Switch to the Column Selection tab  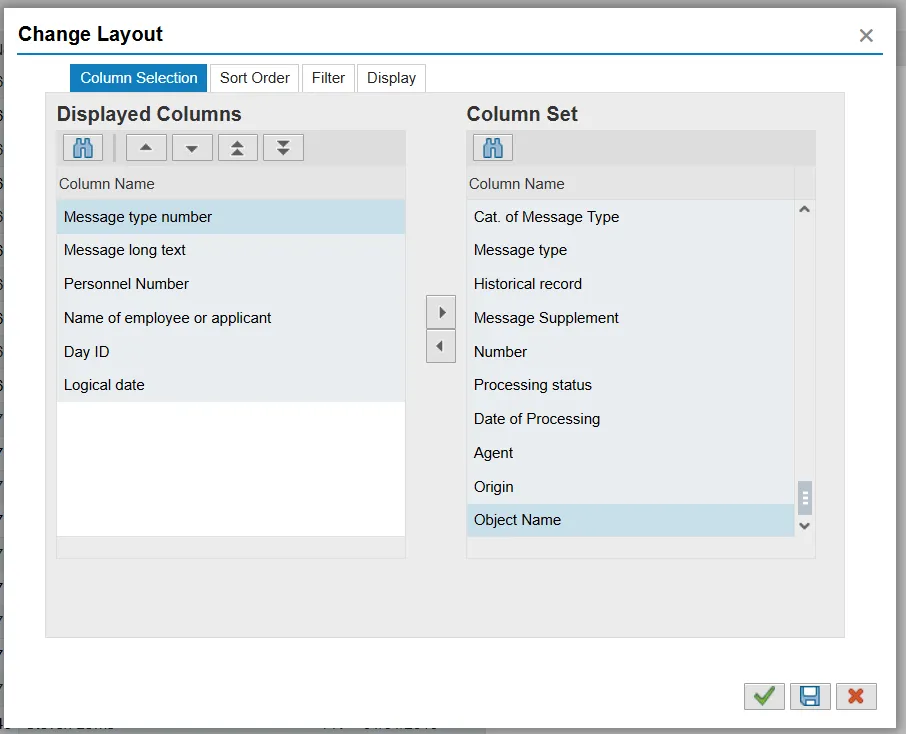pyautogui.click(x=139, y=78)
